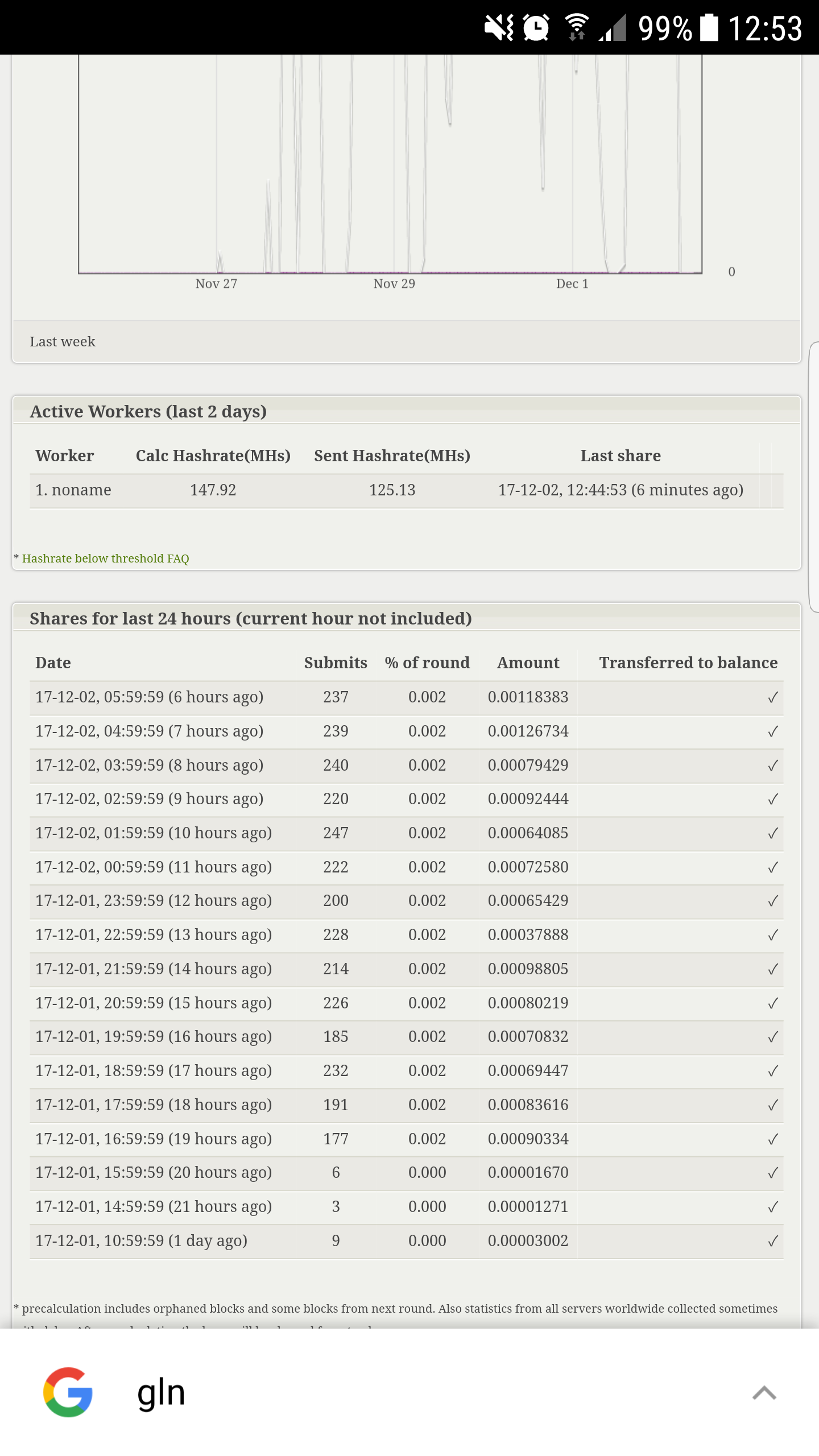The height and width of the screenshot is (1456, 819).
Task: Select date 17-12-02, 05:59:59 (6 hours ago)
Action: tap(149, 697)
